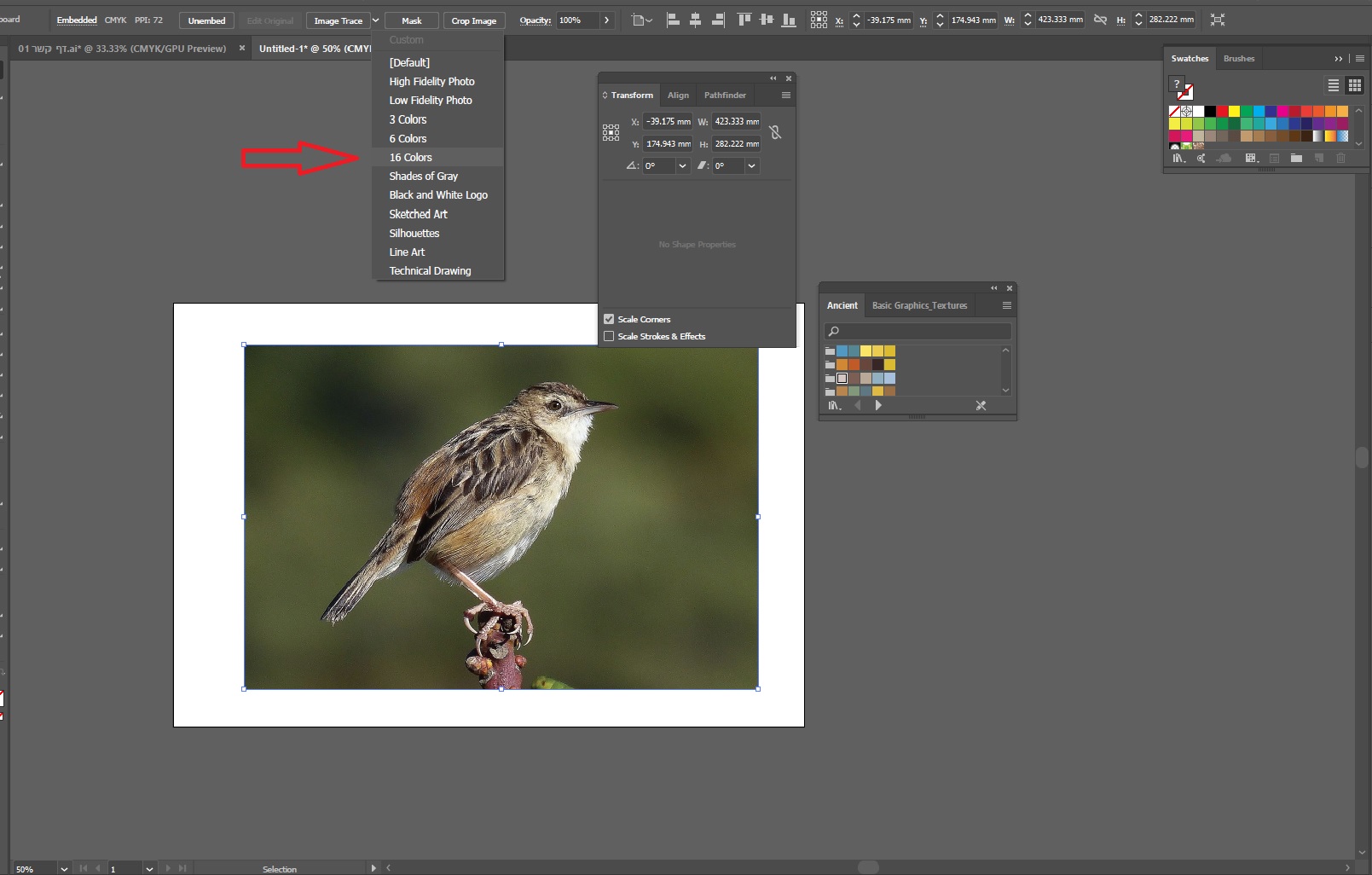Viewport: 1372px width, 875px height.
Task: Toggle Transform panel constrain proportions lock
Action: [x=775, y=132]
